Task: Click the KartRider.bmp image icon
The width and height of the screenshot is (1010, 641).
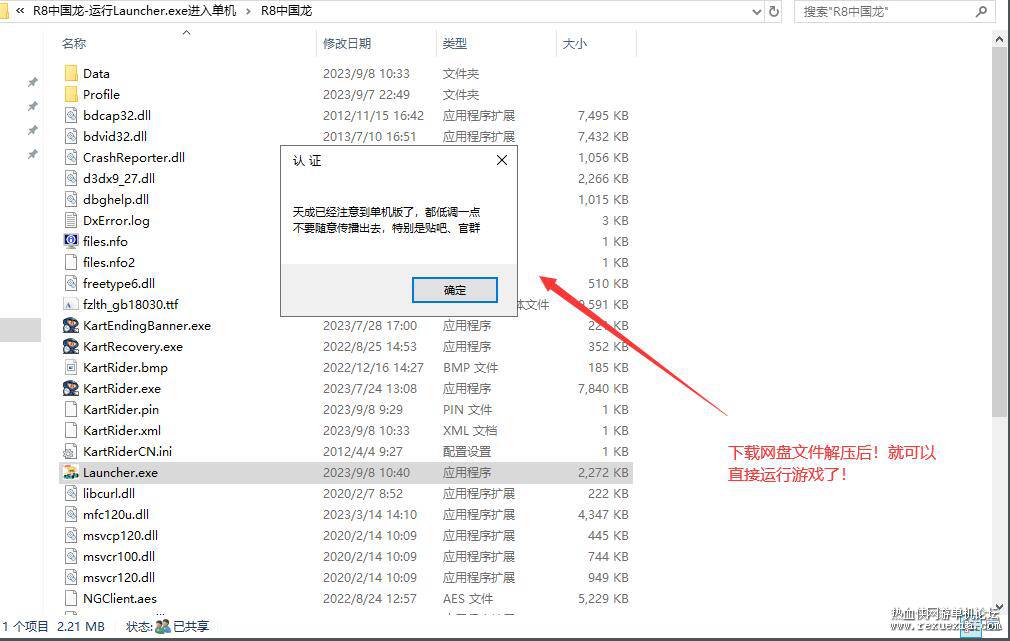Action: (x=71, y=367)
